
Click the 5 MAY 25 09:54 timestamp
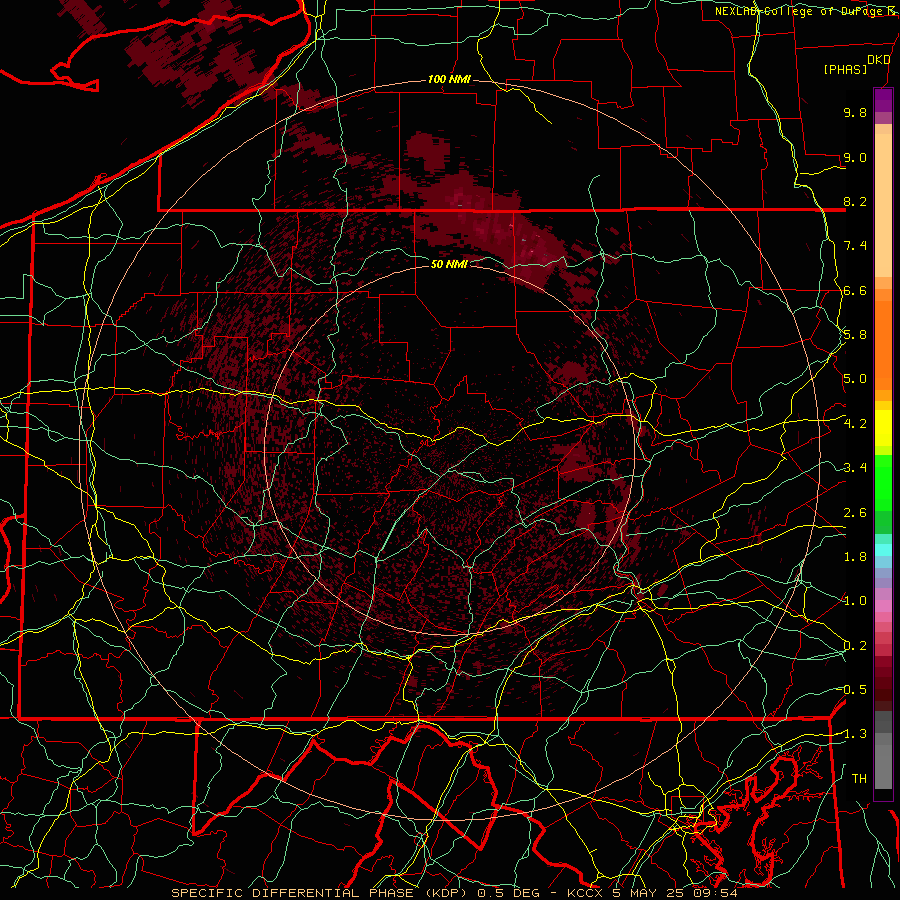pos(674,893)
